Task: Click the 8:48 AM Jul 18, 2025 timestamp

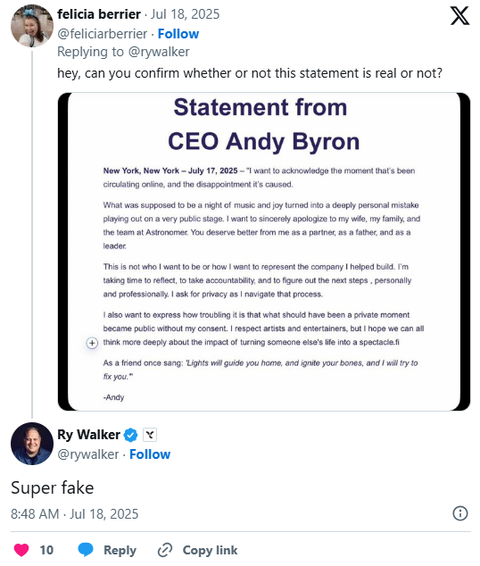Action: click(74, 514)
